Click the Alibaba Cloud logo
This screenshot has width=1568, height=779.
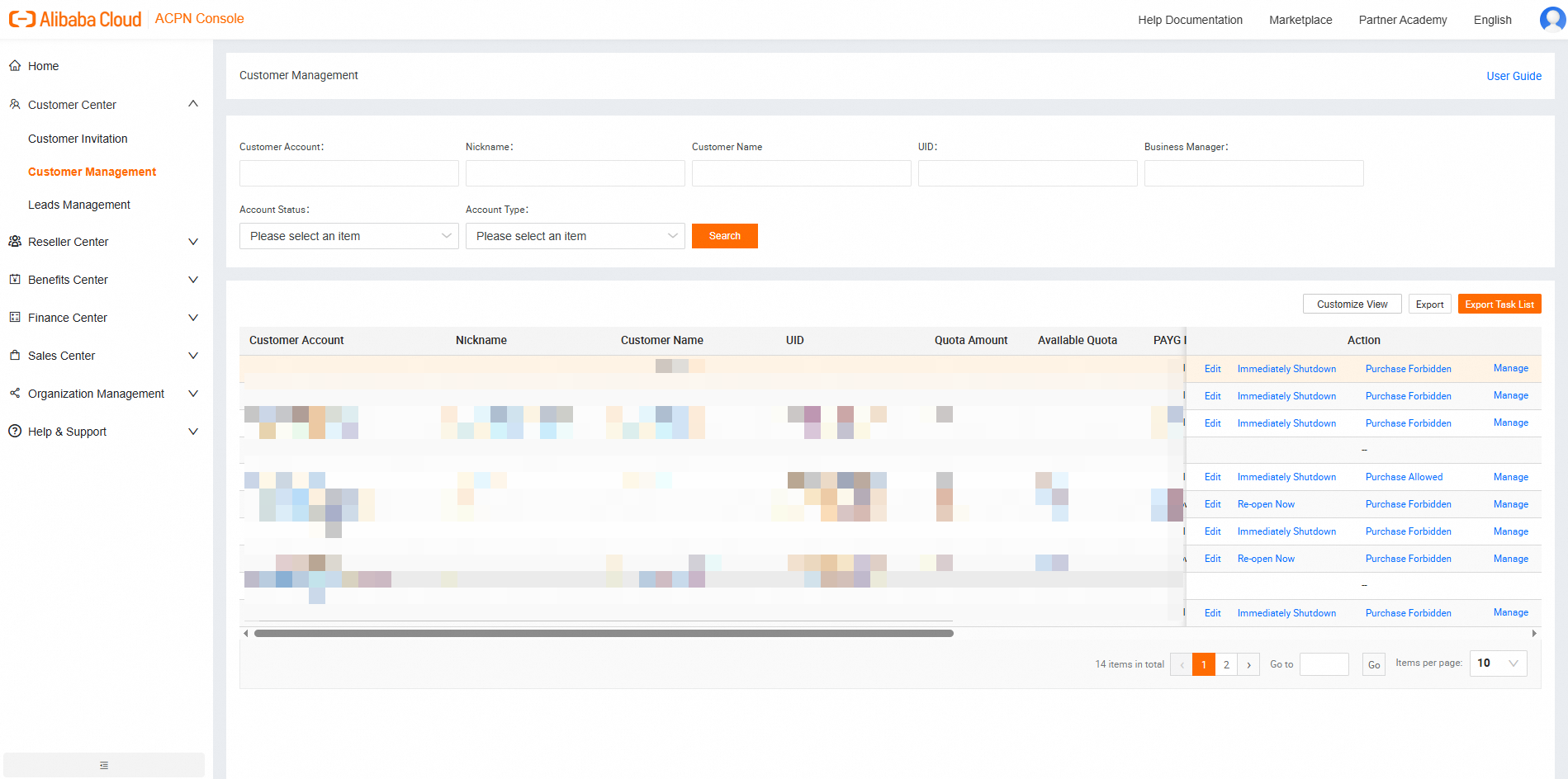click(x=75, y=19)
